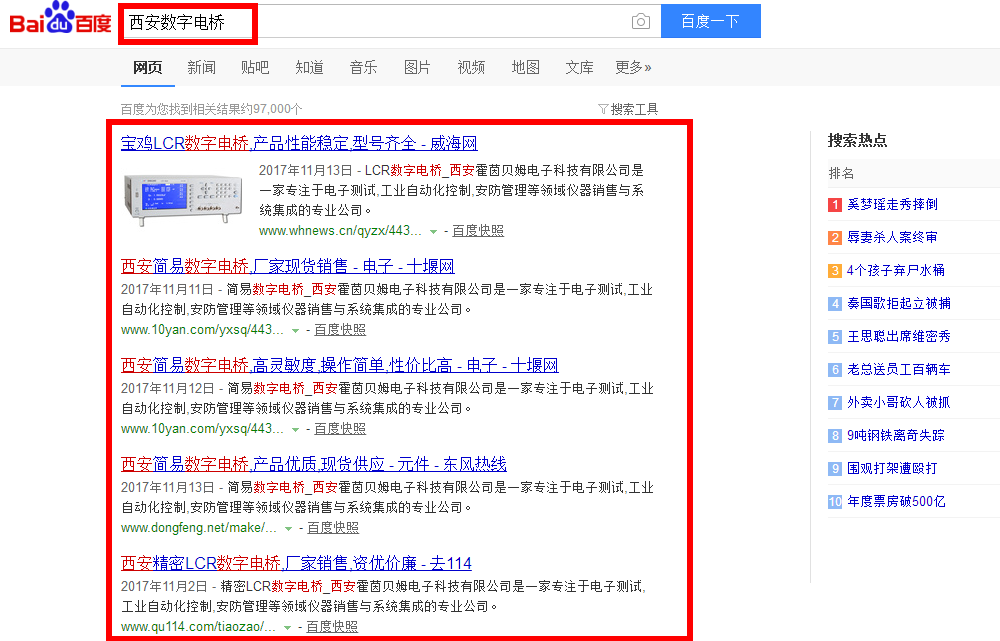Switch to the 贴吧 tab
Image resolution: width=1000 pixels, height=641 pixels.
[x=255, y=68]
